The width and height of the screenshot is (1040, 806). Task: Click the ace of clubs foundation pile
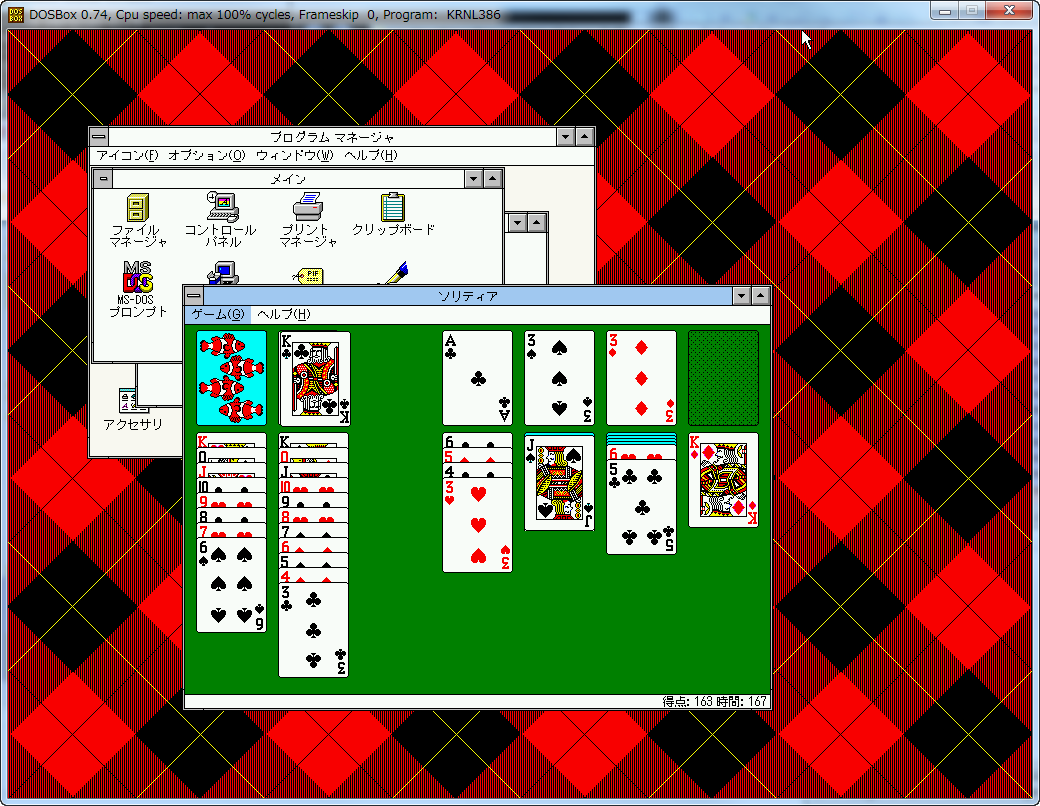coord(478,378)
